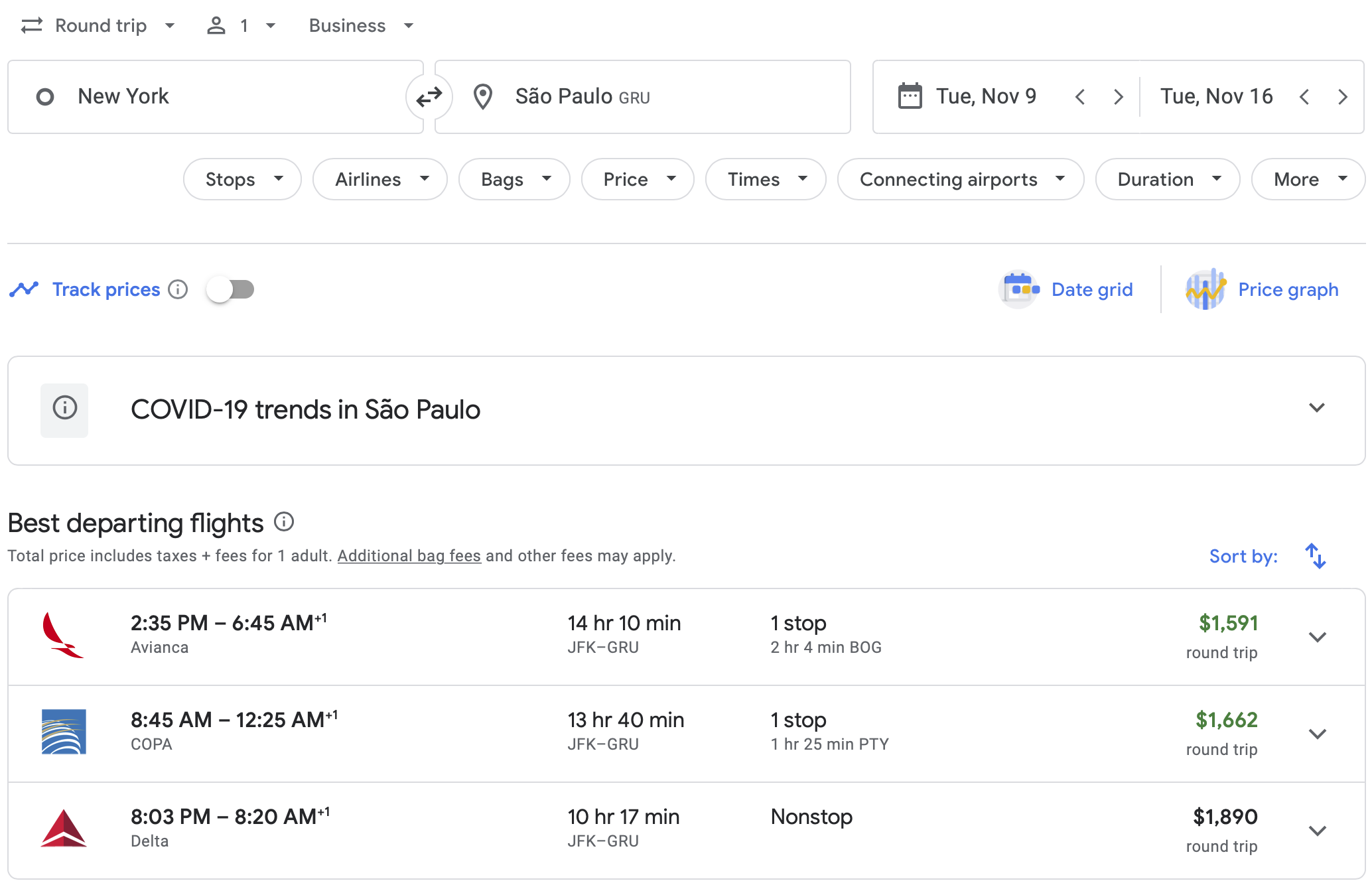Image resolution: width=1372 pixels, height=889 pixels.
Task: Enable the Track prices toggle
Action: [230, 289]
